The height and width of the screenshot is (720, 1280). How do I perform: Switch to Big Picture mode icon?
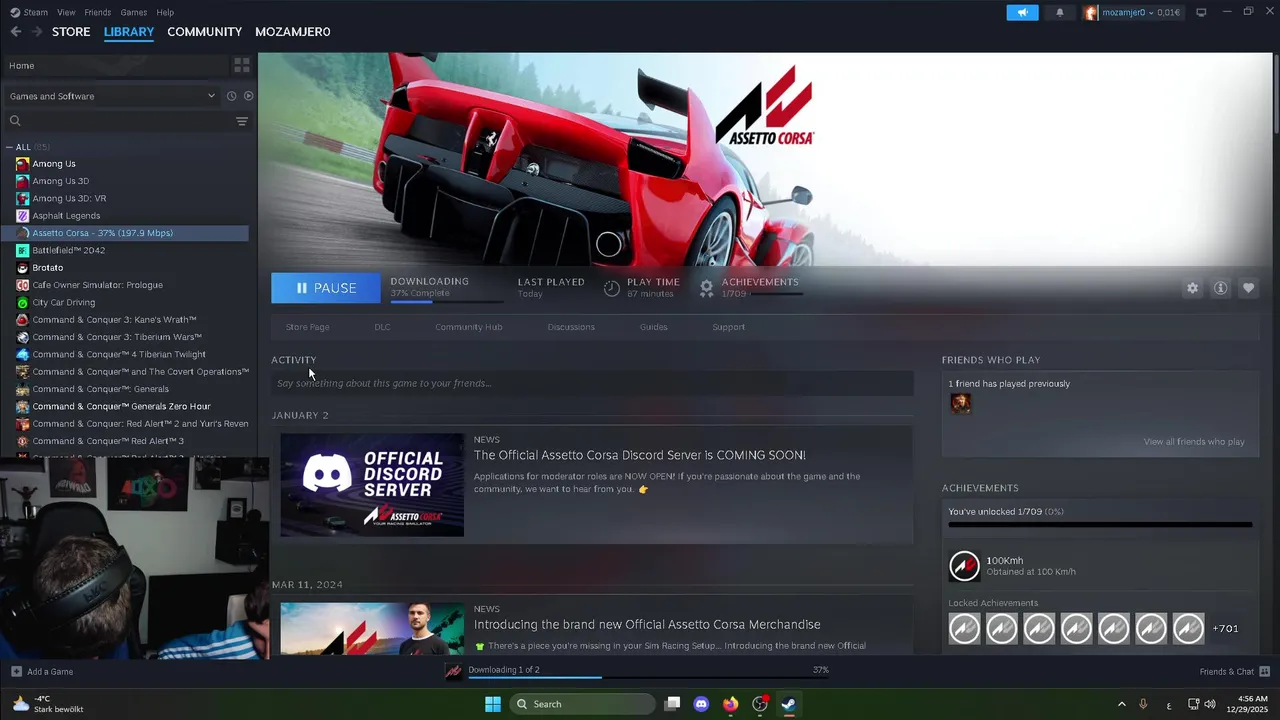click(1201, 12)
